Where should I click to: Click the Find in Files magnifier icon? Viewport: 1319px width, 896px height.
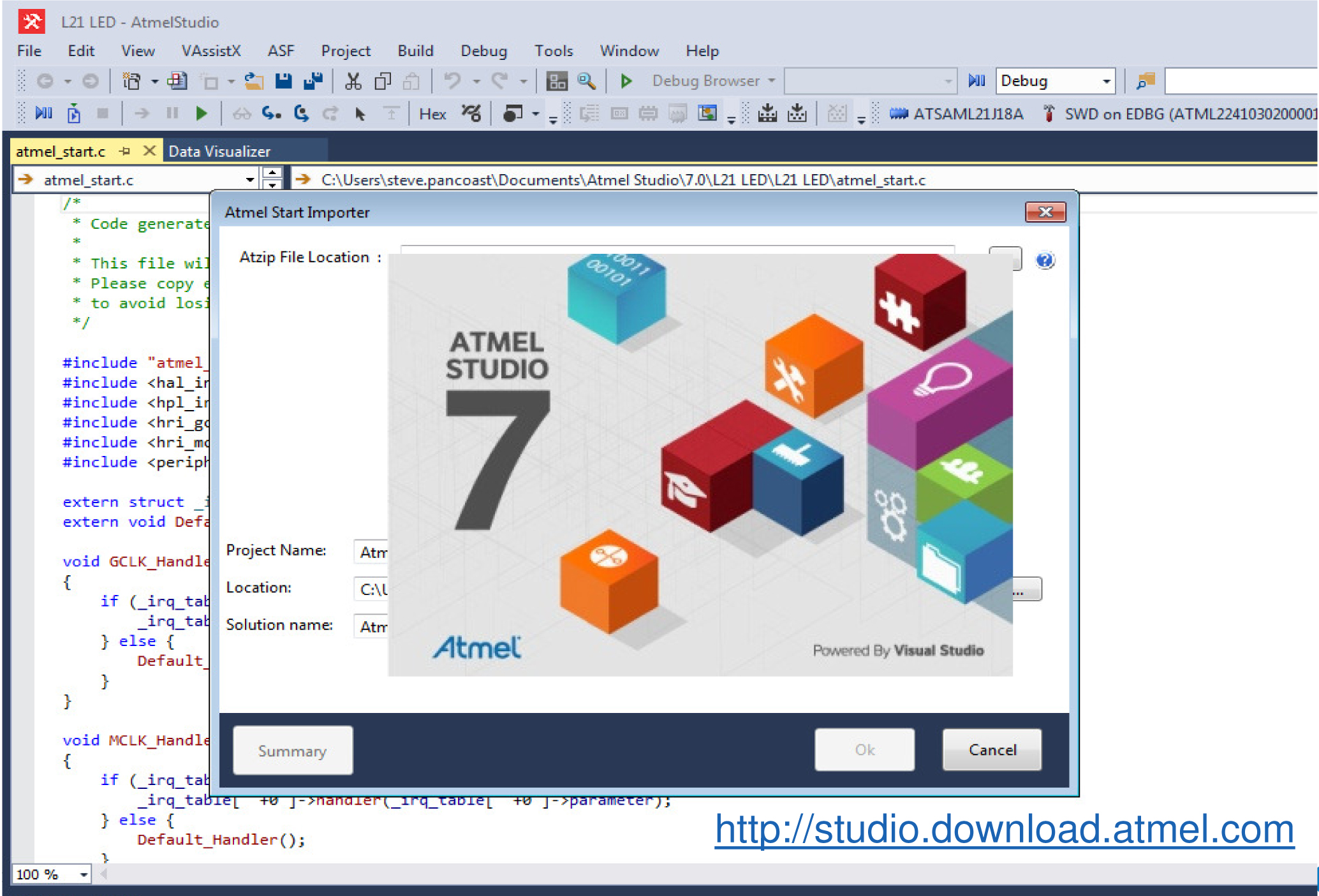(x=586, y=81)
